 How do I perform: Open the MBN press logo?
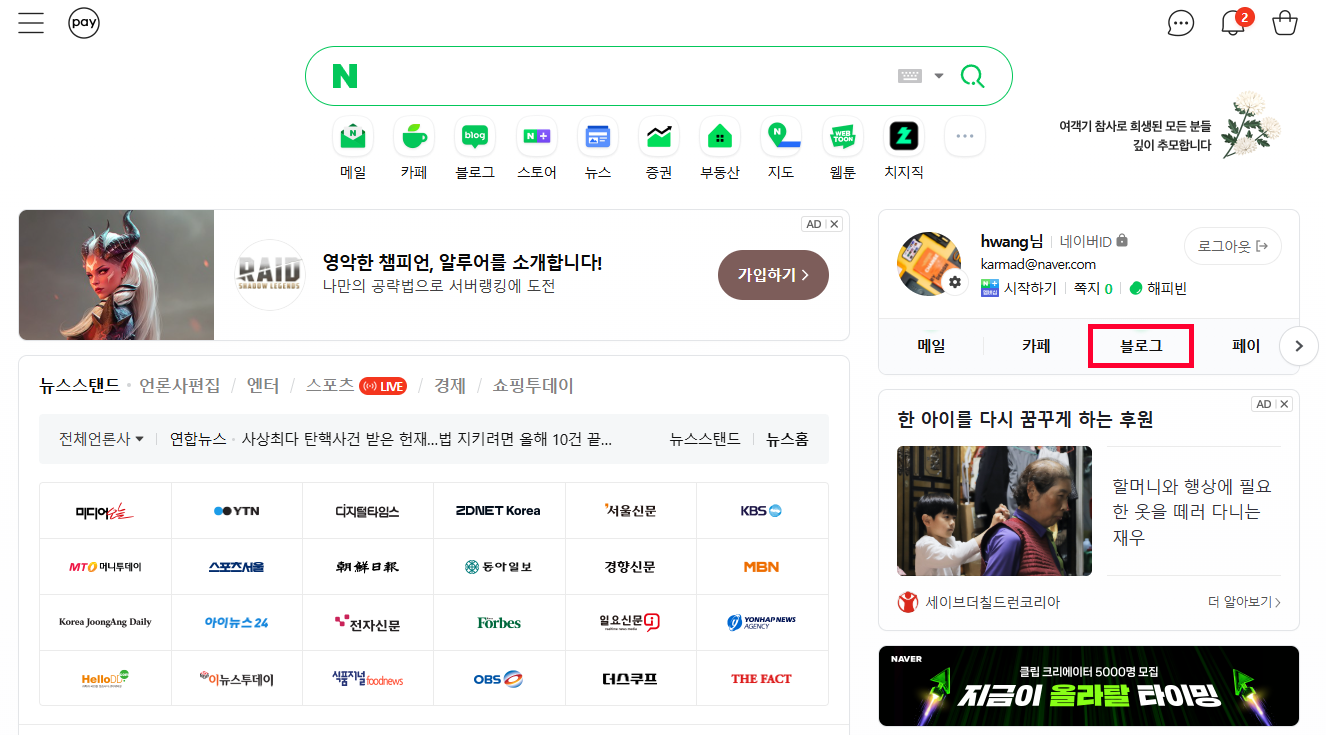tap(762, 567)
